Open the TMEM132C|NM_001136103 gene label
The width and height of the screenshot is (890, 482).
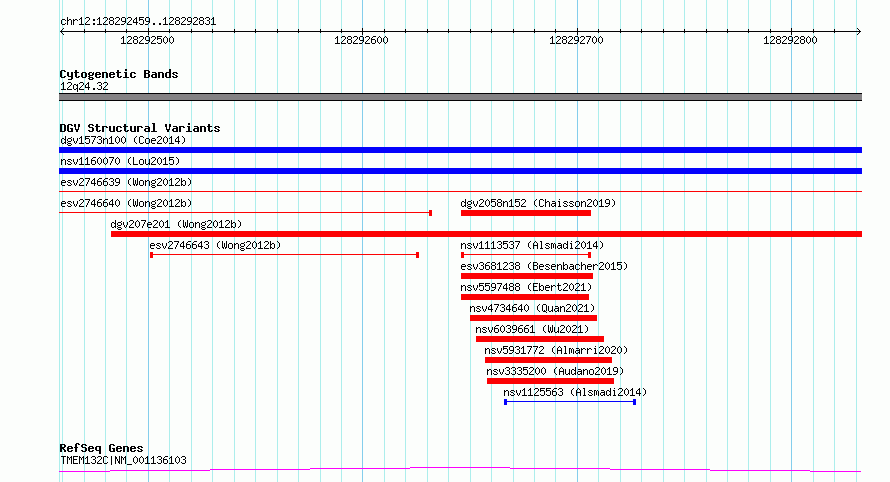pyautogui.click(x=123, y=460)
